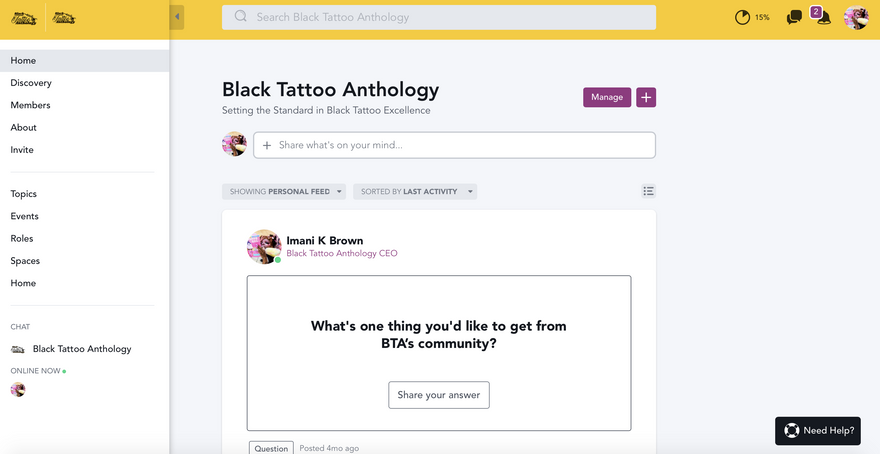Go to Members in the sidebar
This screenshot has width=880, height=454.
[30, 105]
